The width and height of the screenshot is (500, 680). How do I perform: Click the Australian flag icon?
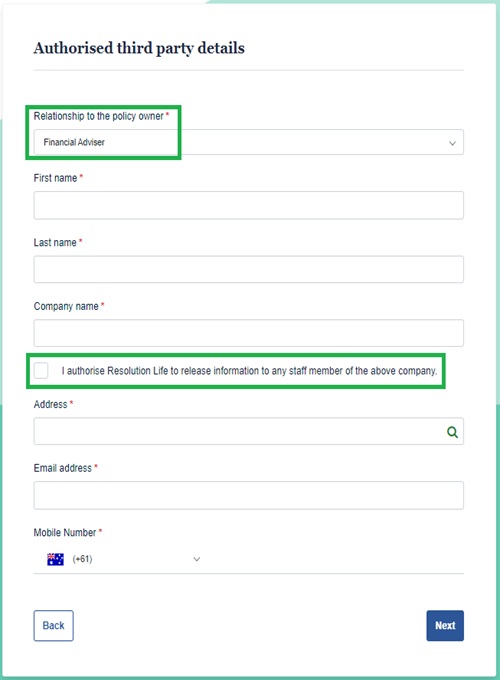coord(56,559)
